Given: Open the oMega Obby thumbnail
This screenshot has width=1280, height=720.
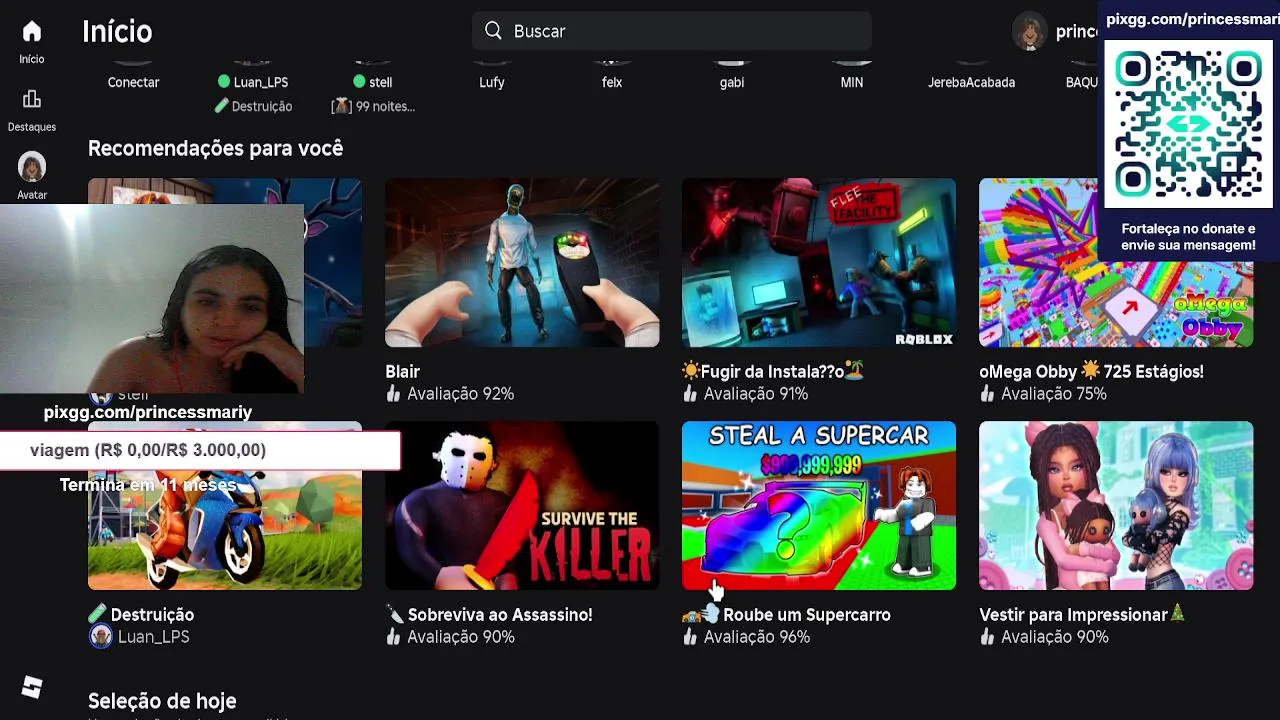Looking at the screenshot, I should click(x=1116, y=263).
